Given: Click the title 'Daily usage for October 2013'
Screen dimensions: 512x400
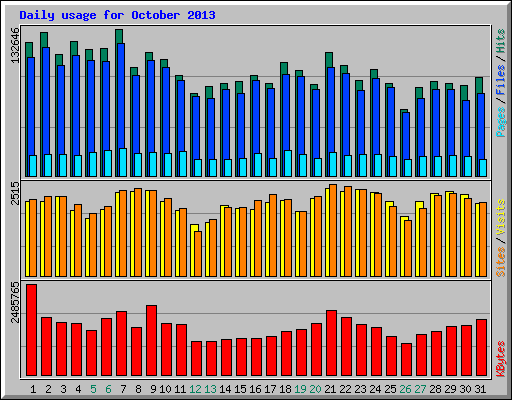Looking at the screenshot, I should pos(117,15).
